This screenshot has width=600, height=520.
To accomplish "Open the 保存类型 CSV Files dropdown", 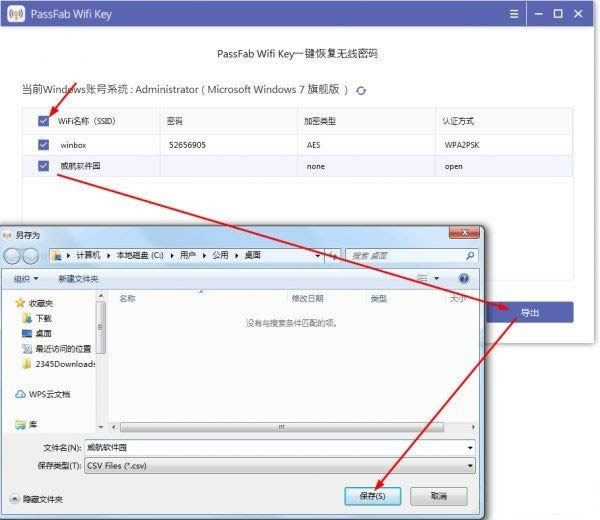I will pyautogui.click(x=280, y=466).
